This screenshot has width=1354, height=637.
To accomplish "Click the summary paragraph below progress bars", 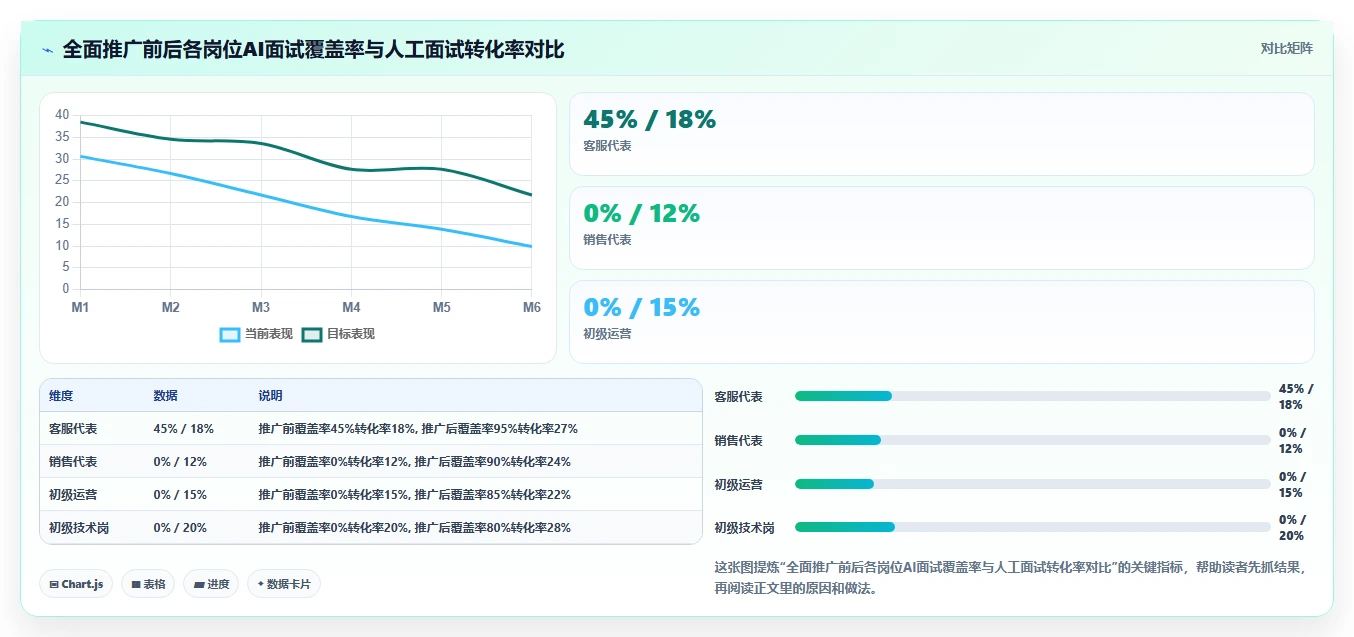I will coord(1012,577).
